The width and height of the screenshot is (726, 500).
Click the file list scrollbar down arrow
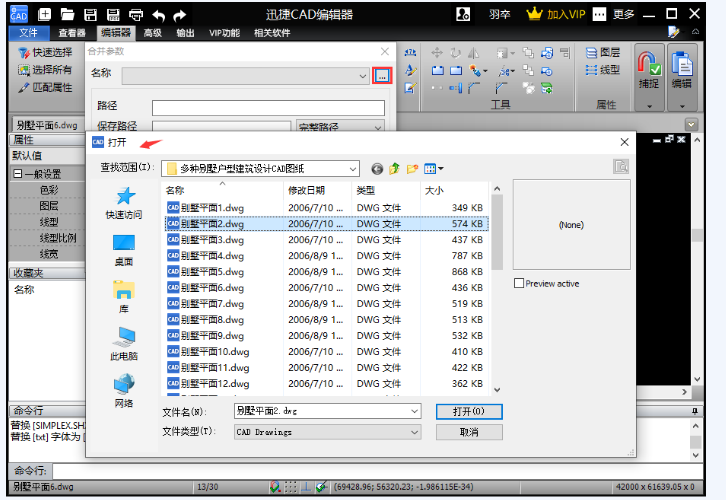click(x=497, y=390)
